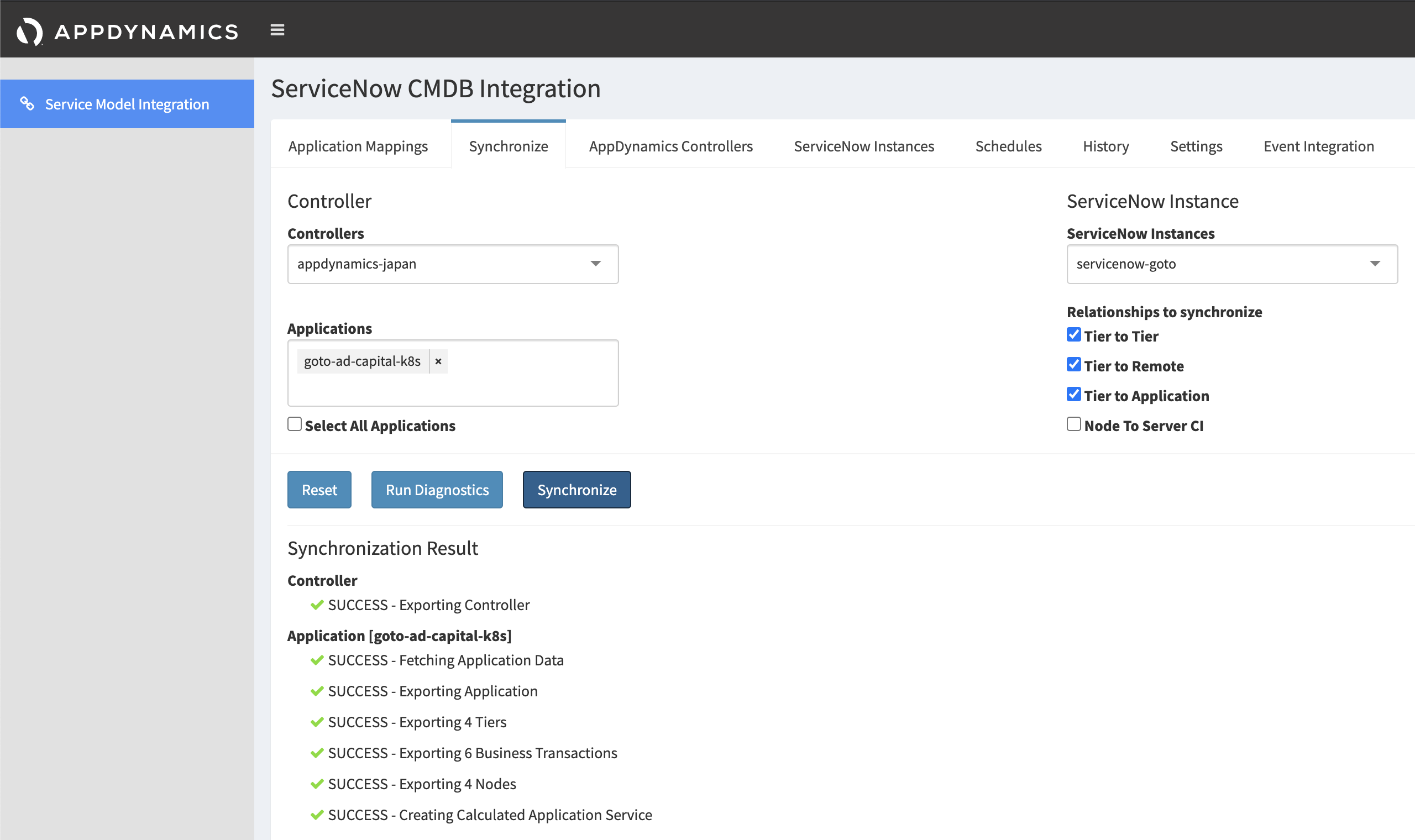Toggle Select All Applications checkbox
The width and height of the screenshot is (1415, 840).
point(294,424)
